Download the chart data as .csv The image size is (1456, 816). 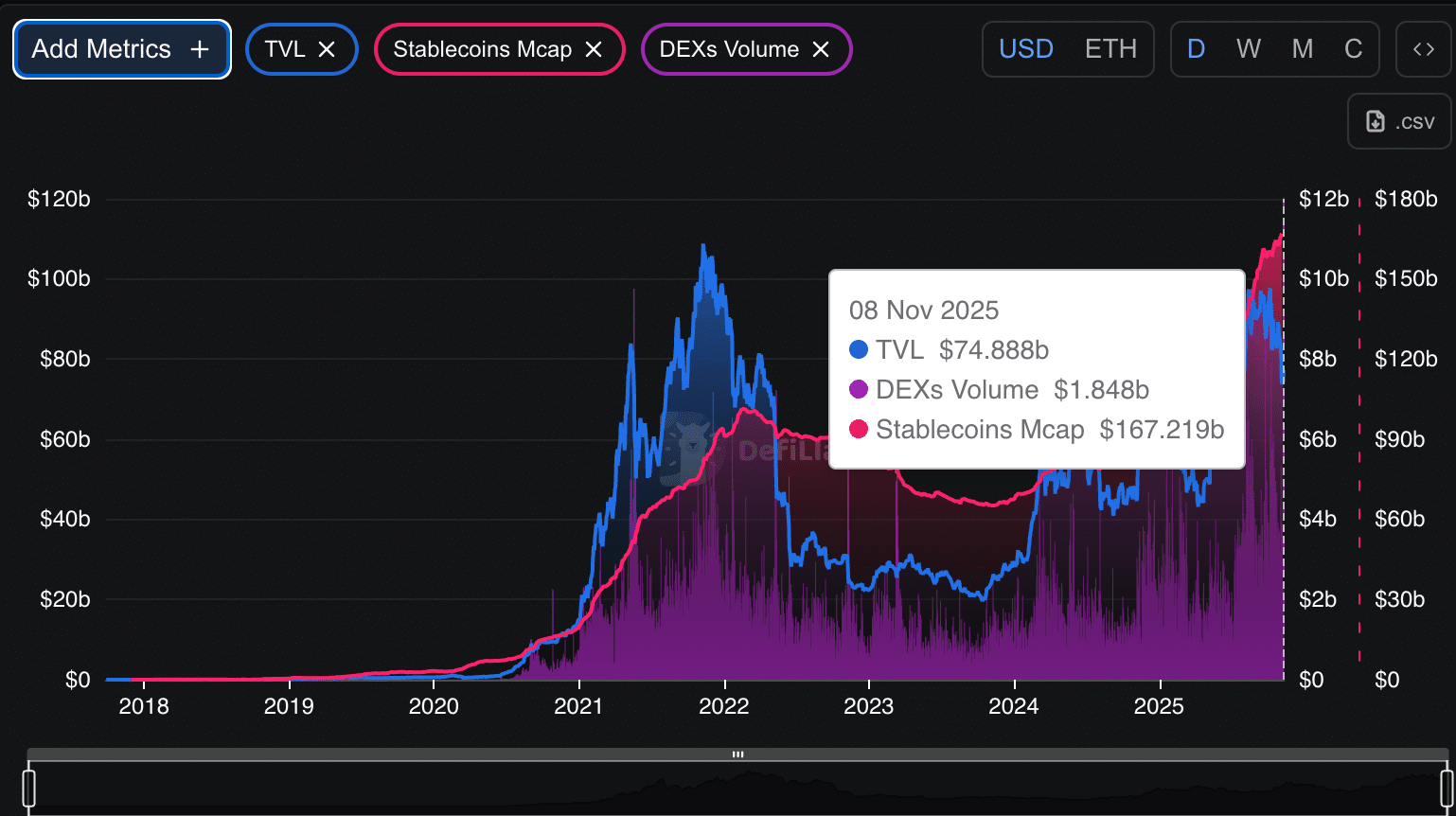[x=1399, y=121]
